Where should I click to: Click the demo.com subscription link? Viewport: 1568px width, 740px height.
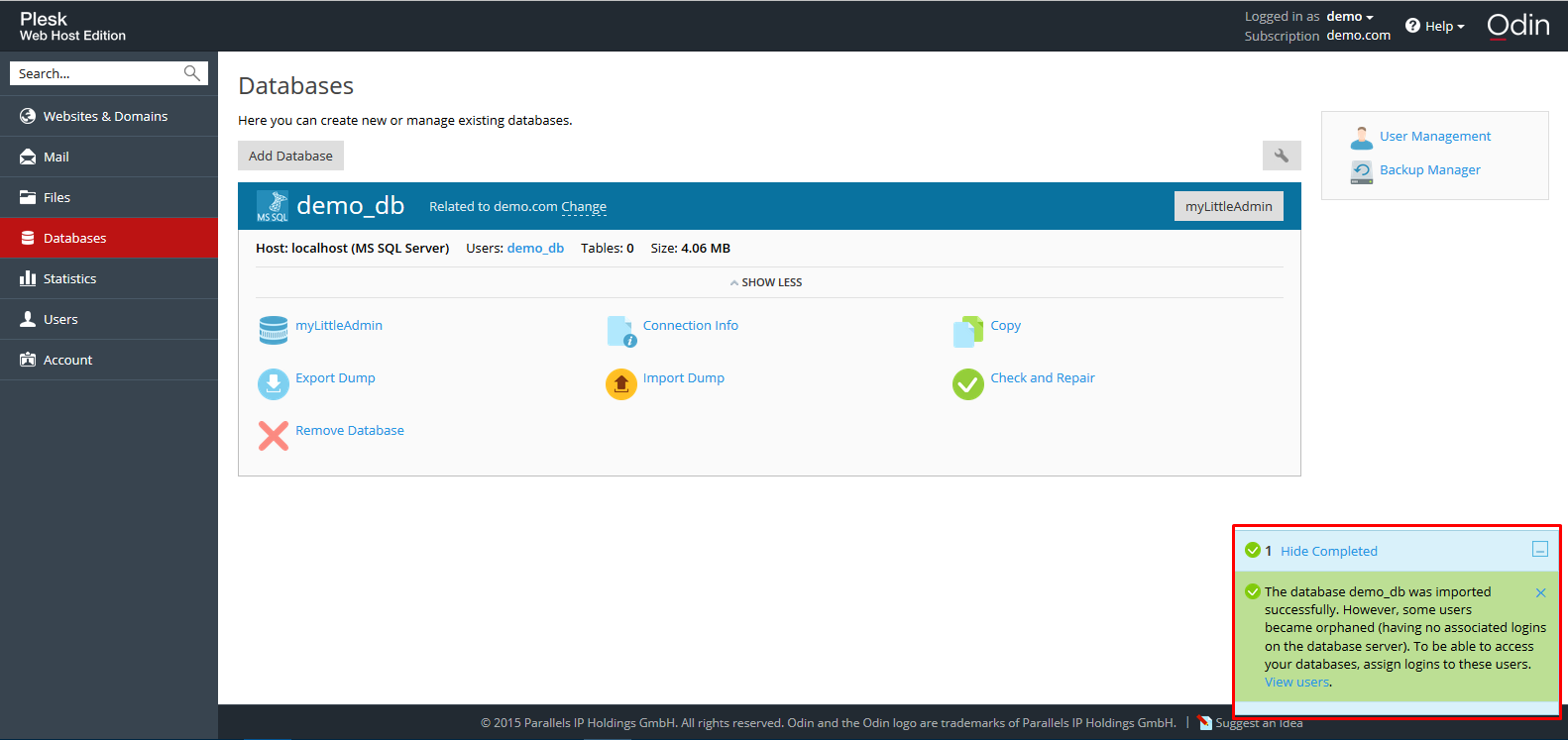click(1359, 35)
